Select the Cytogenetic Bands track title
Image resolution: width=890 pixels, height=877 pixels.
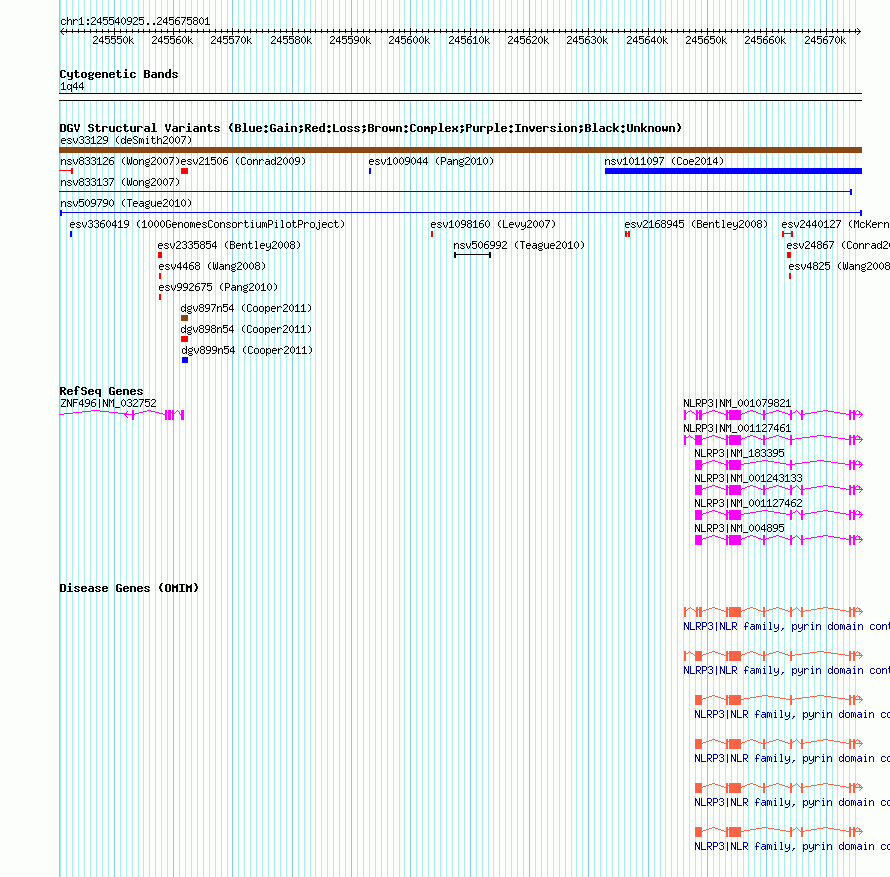tap(119, 74)
